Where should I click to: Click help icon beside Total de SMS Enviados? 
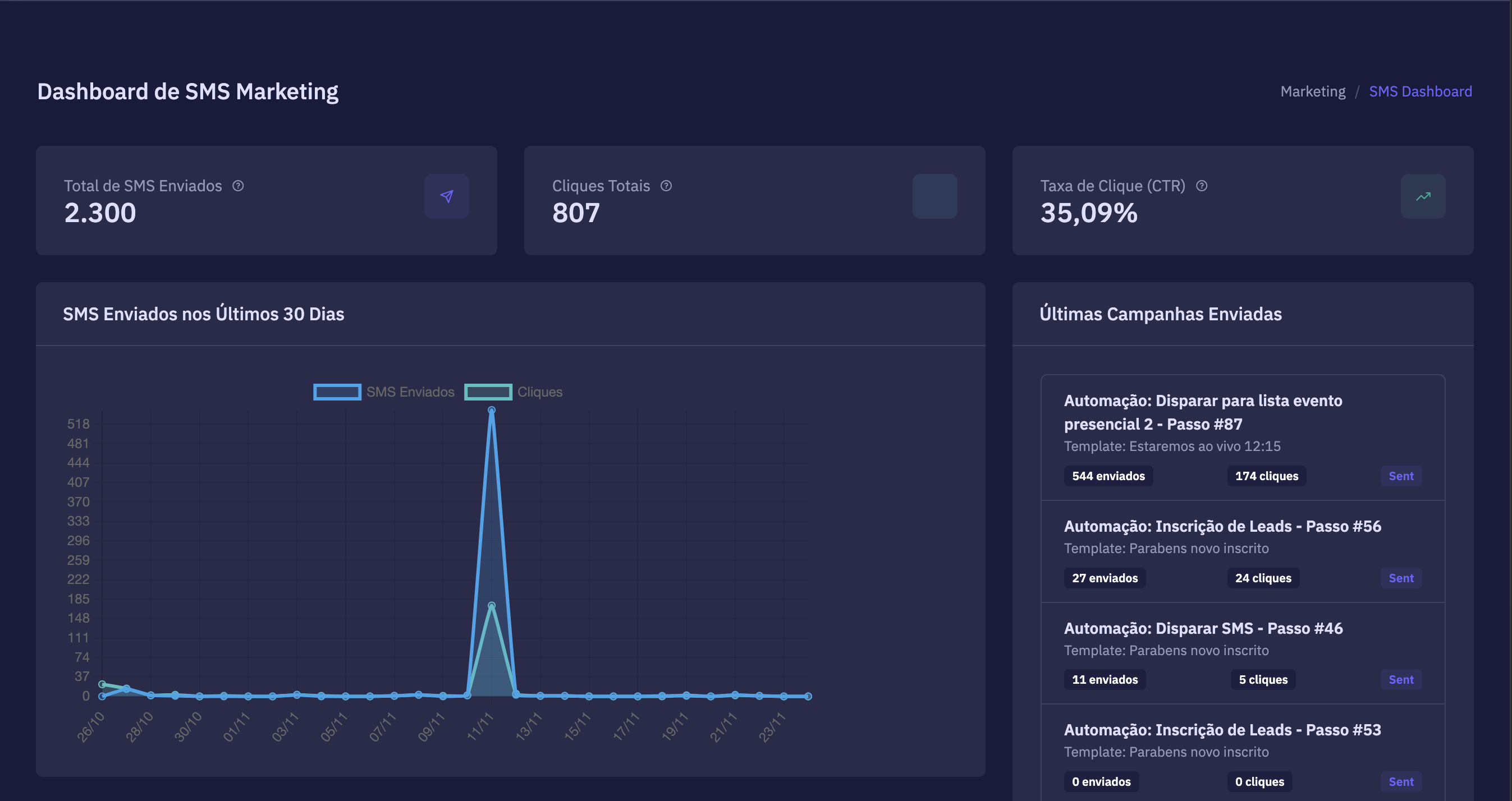tap(238, 186)
